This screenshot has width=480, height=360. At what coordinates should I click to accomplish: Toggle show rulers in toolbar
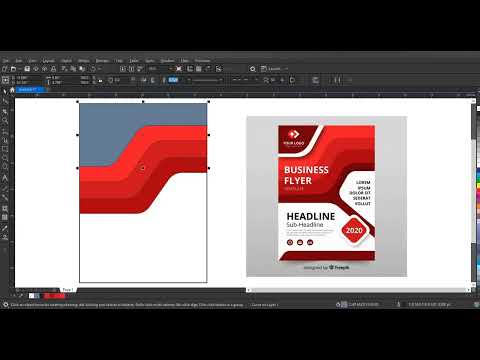[x=190, y=69]
